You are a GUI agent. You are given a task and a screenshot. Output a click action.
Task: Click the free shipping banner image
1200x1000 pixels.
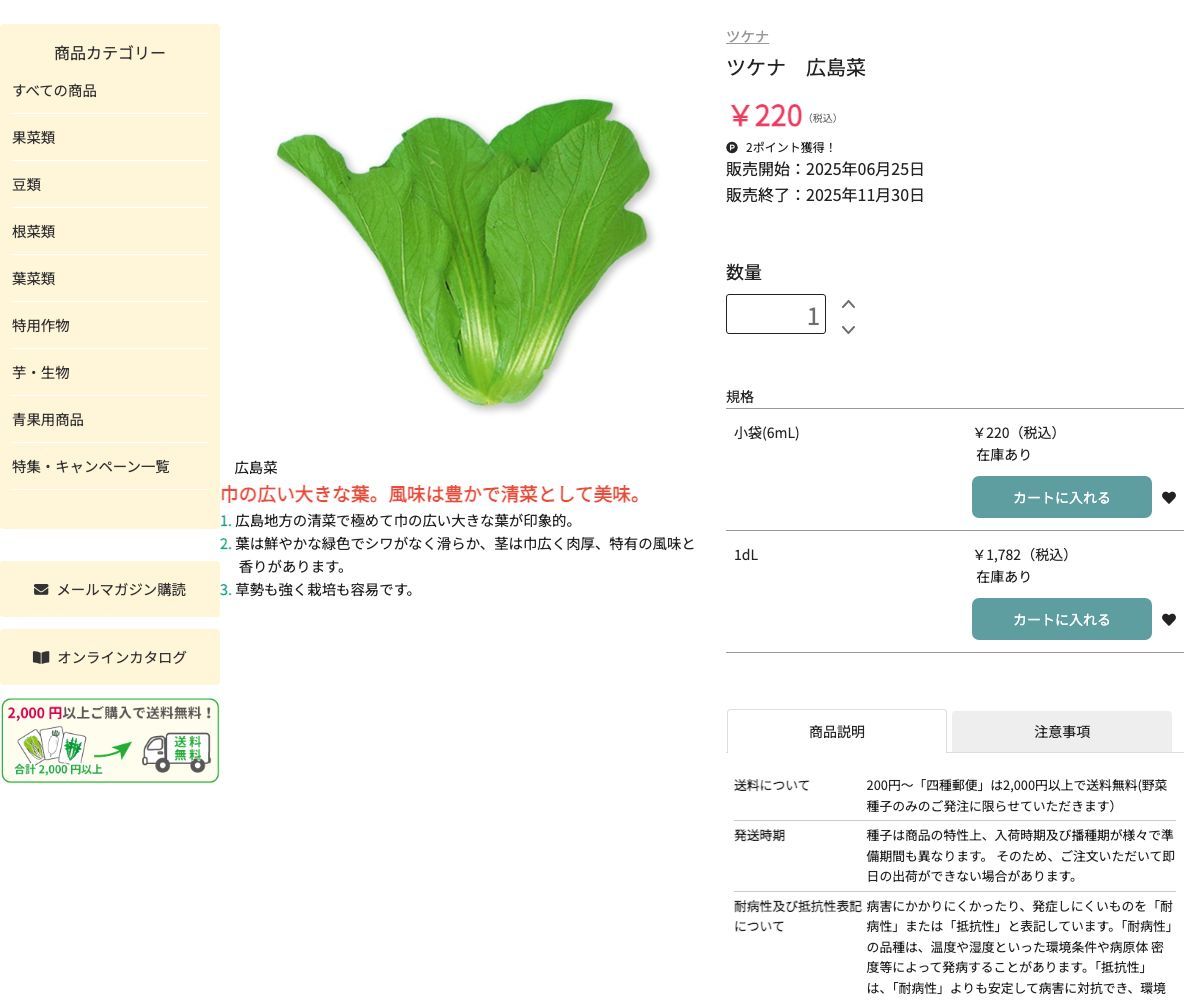[110, 741]
